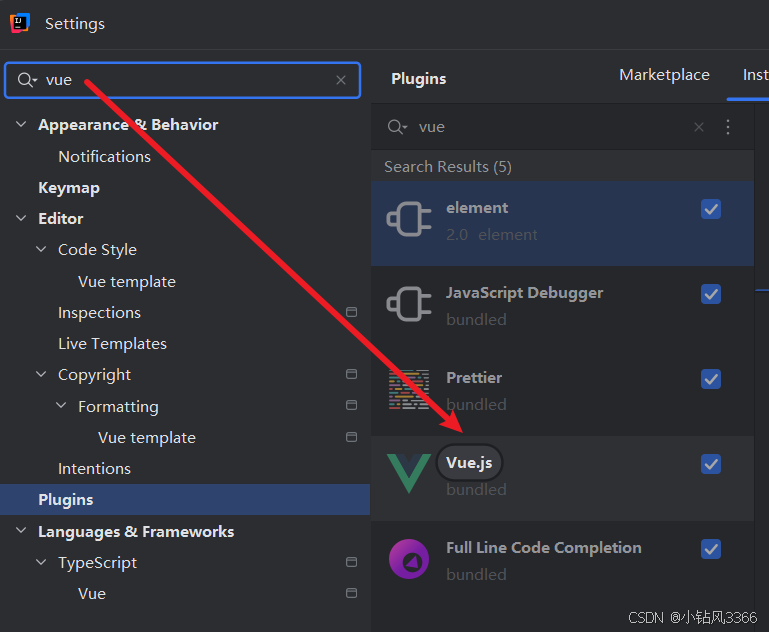This screenshot has height=632, width=769.
Task: Open Vue under TypeScript
Action: (x=92, y=593)
